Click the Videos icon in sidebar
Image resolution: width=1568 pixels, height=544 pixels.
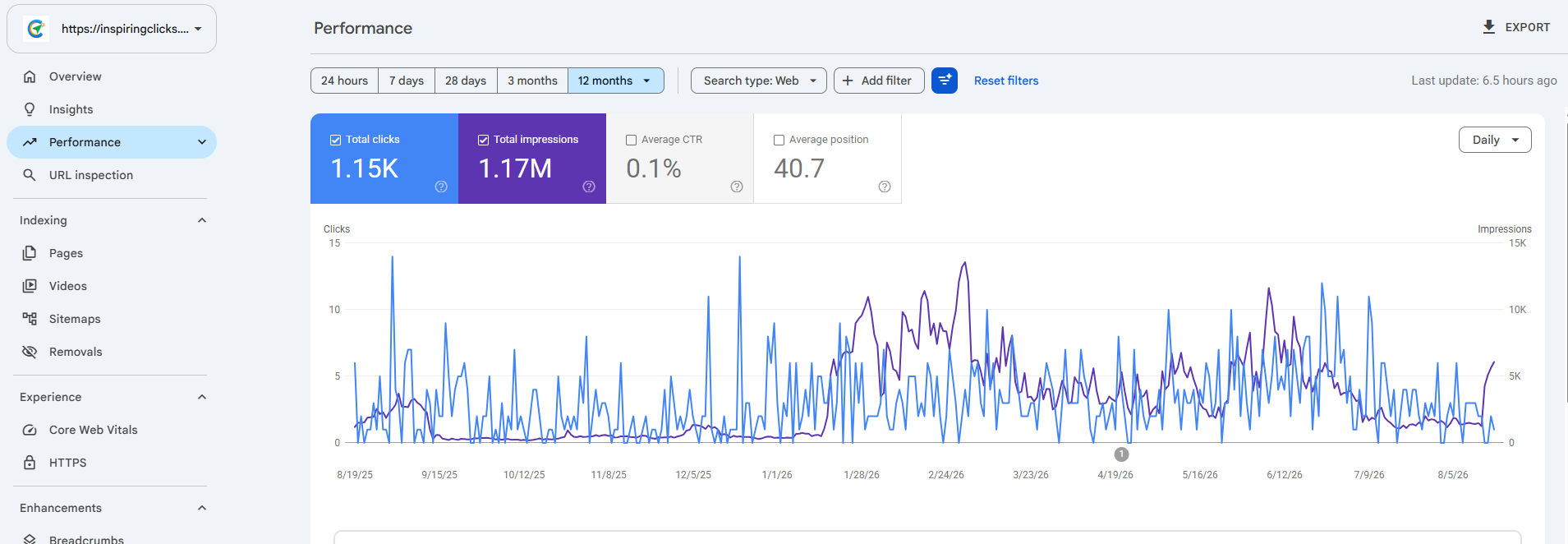(x=30, y=286)
